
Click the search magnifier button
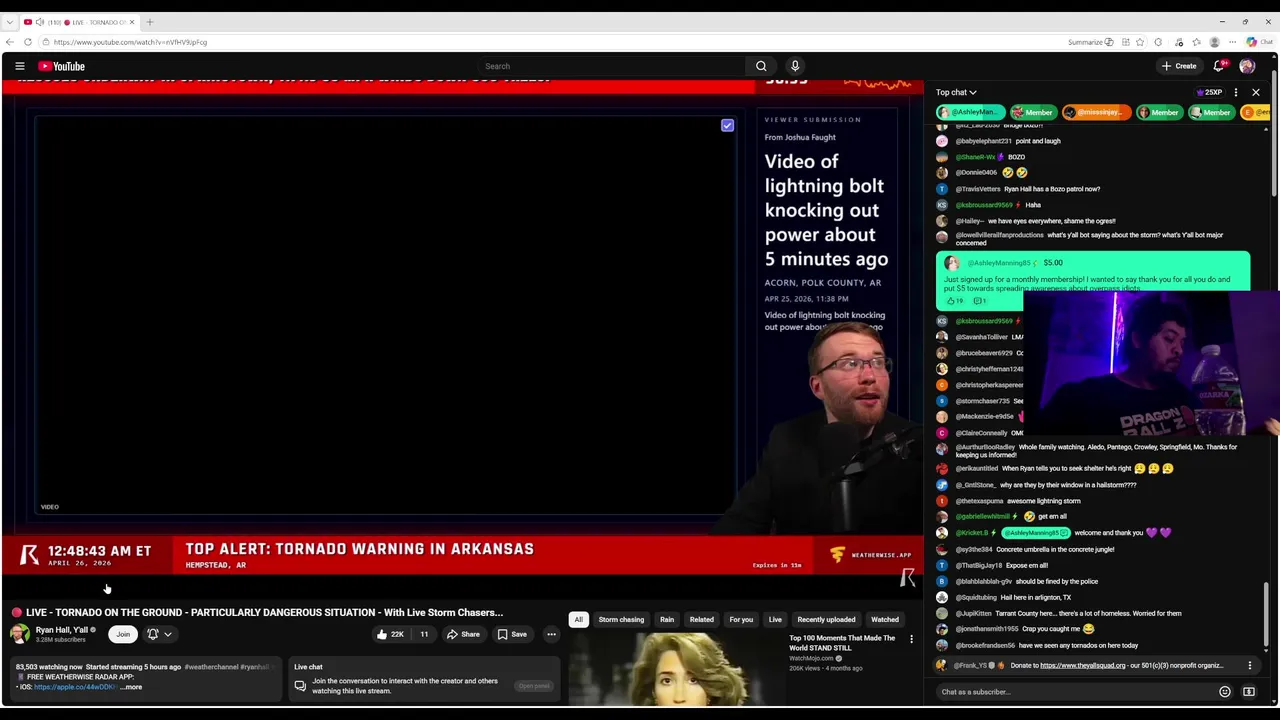point(761,66)
